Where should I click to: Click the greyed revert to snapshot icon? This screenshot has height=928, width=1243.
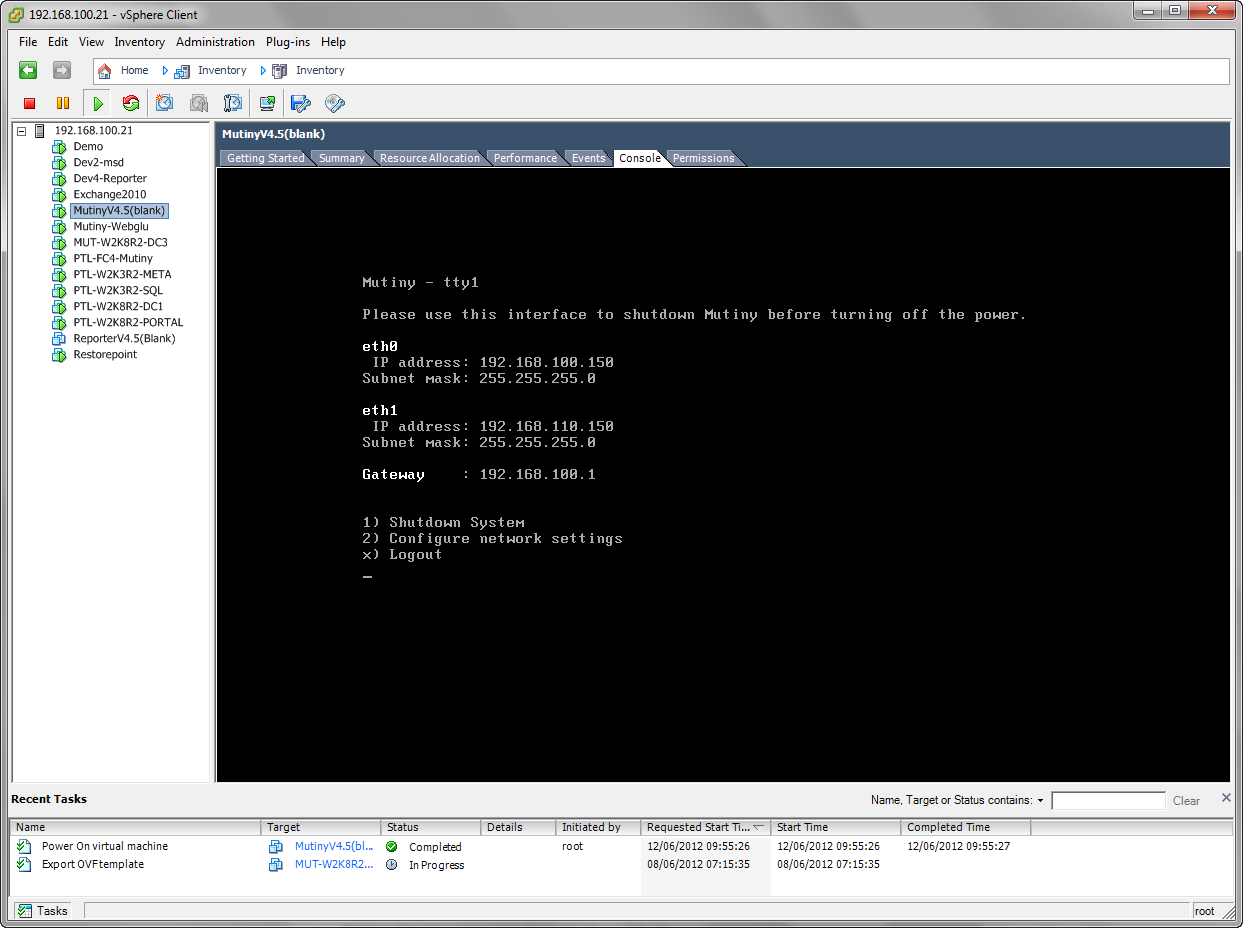[199, 103]
